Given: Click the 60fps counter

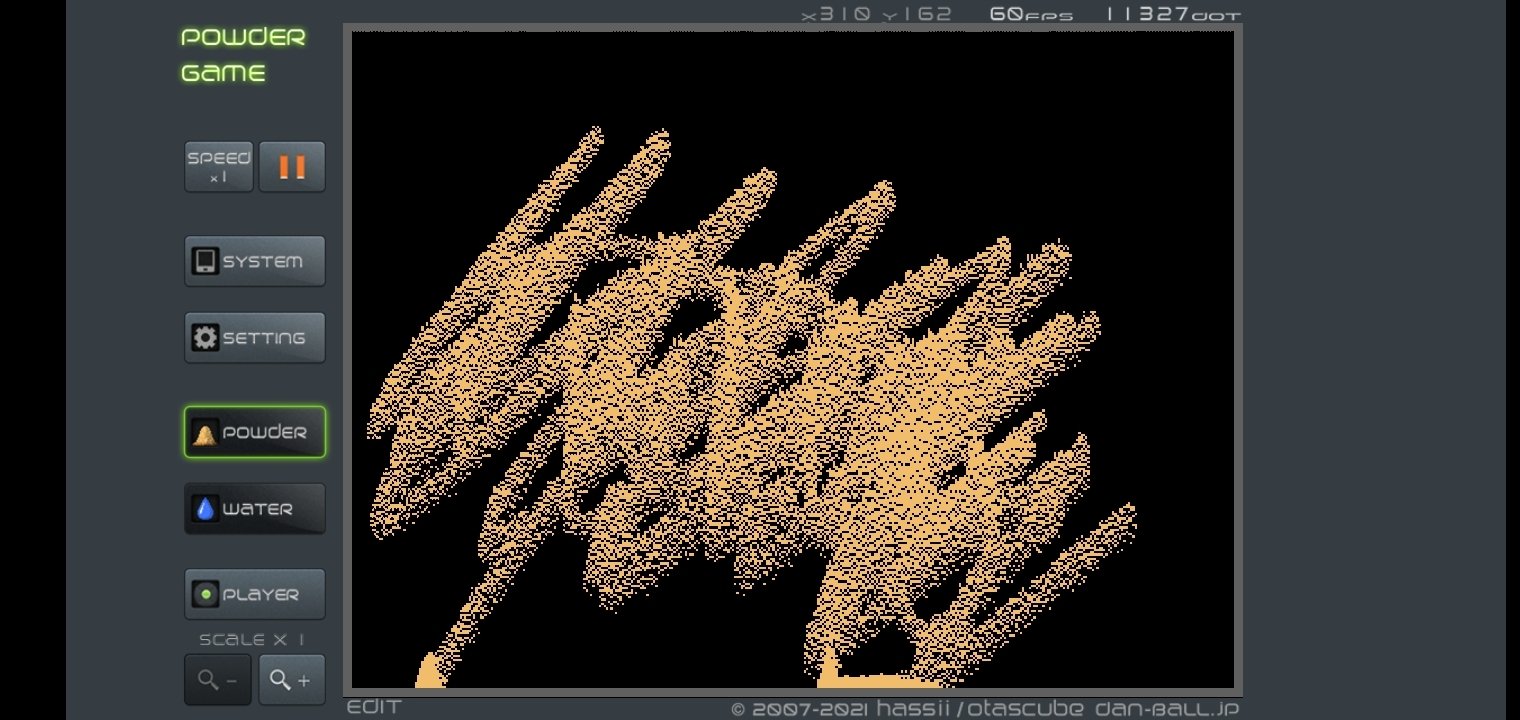Looking at the screenshot, I should 1031,14.
